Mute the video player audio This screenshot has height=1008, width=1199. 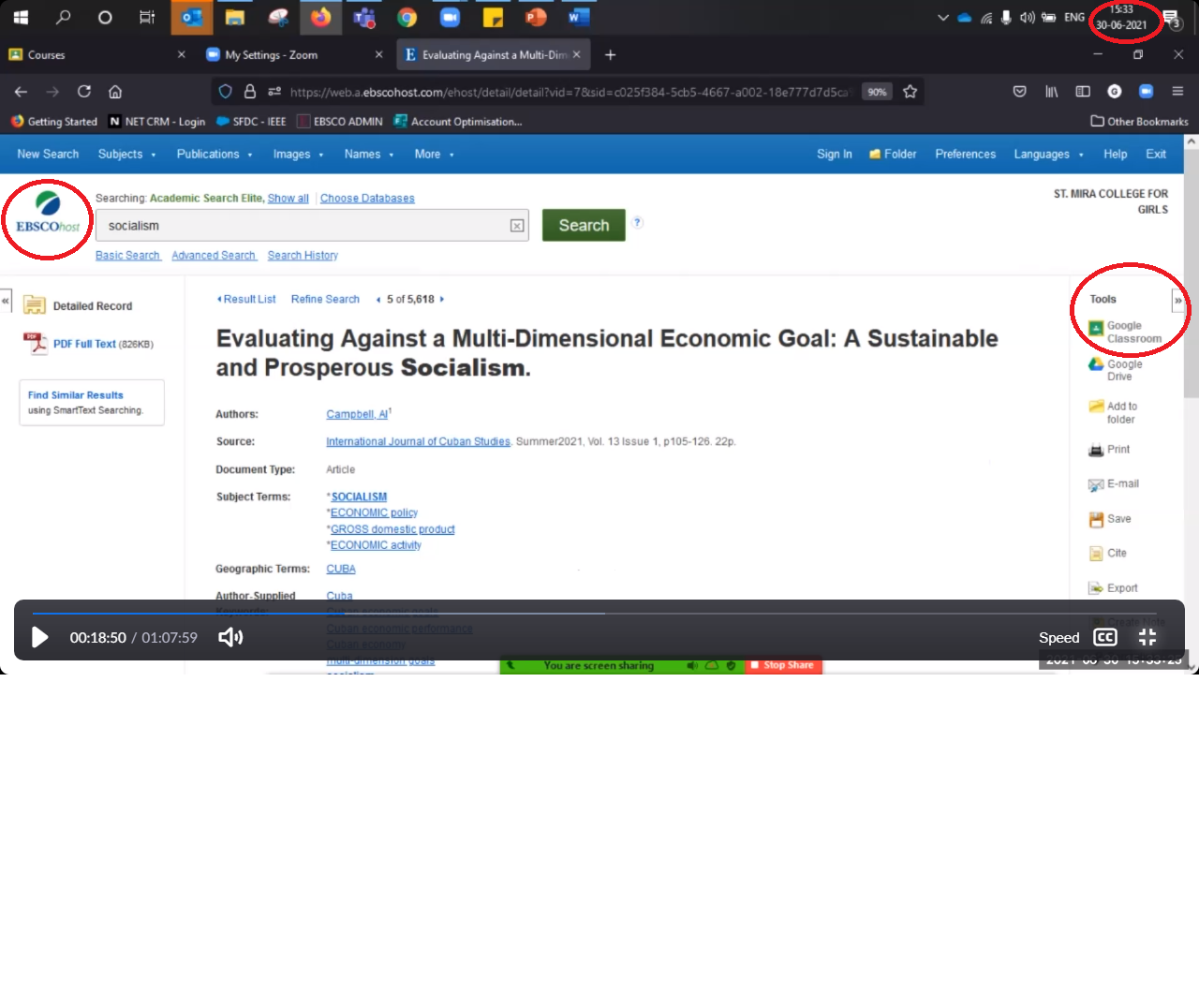229,637
